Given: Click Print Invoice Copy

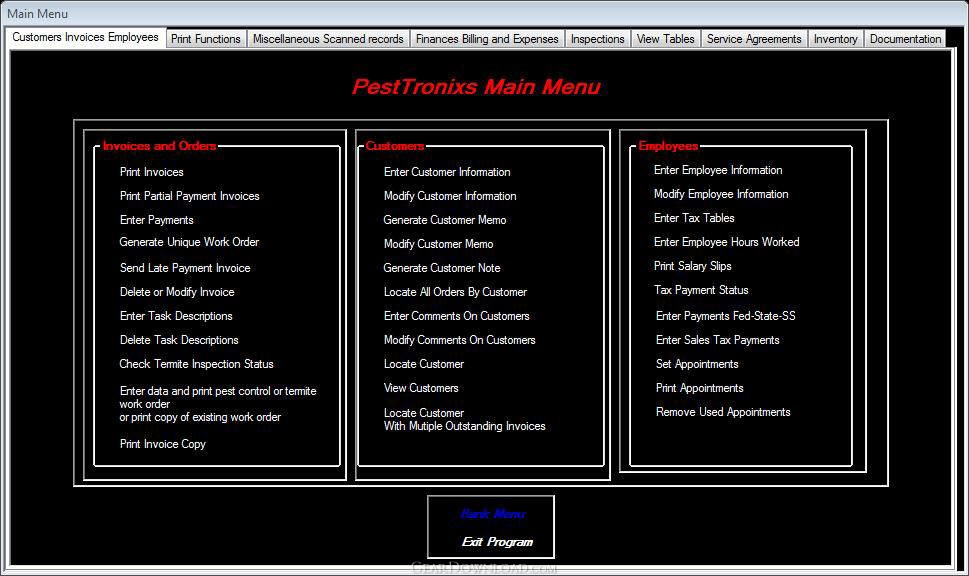Looking at the screenshot, I should (x=163, y=444).
